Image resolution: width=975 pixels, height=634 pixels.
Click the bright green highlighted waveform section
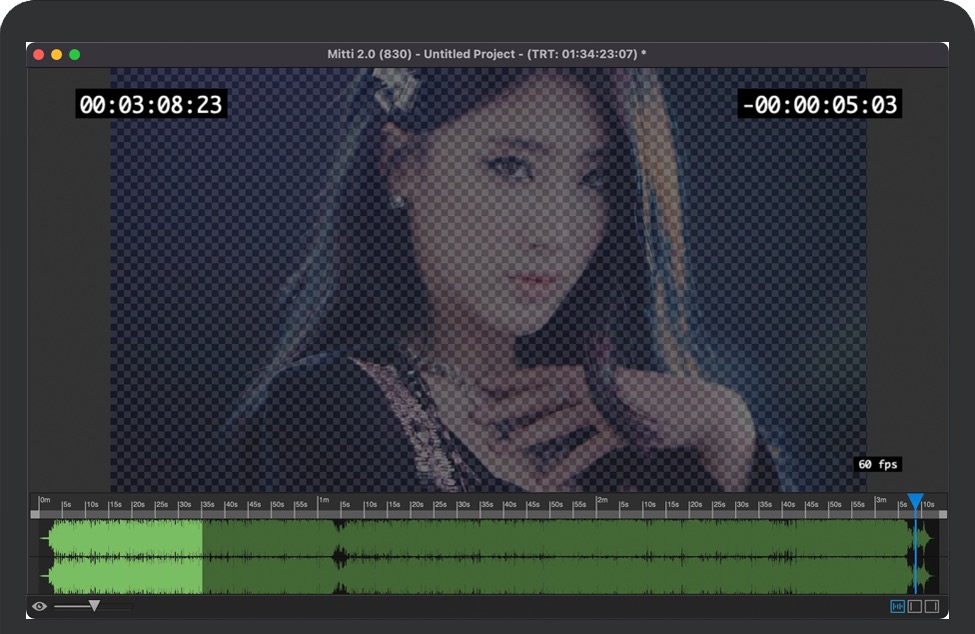[x=126, y=557]
